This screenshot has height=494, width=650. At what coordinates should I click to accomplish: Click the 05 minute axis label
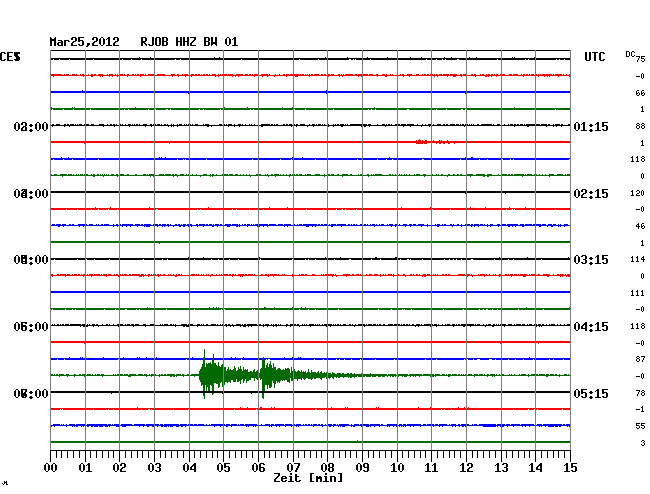coord(223,468)
